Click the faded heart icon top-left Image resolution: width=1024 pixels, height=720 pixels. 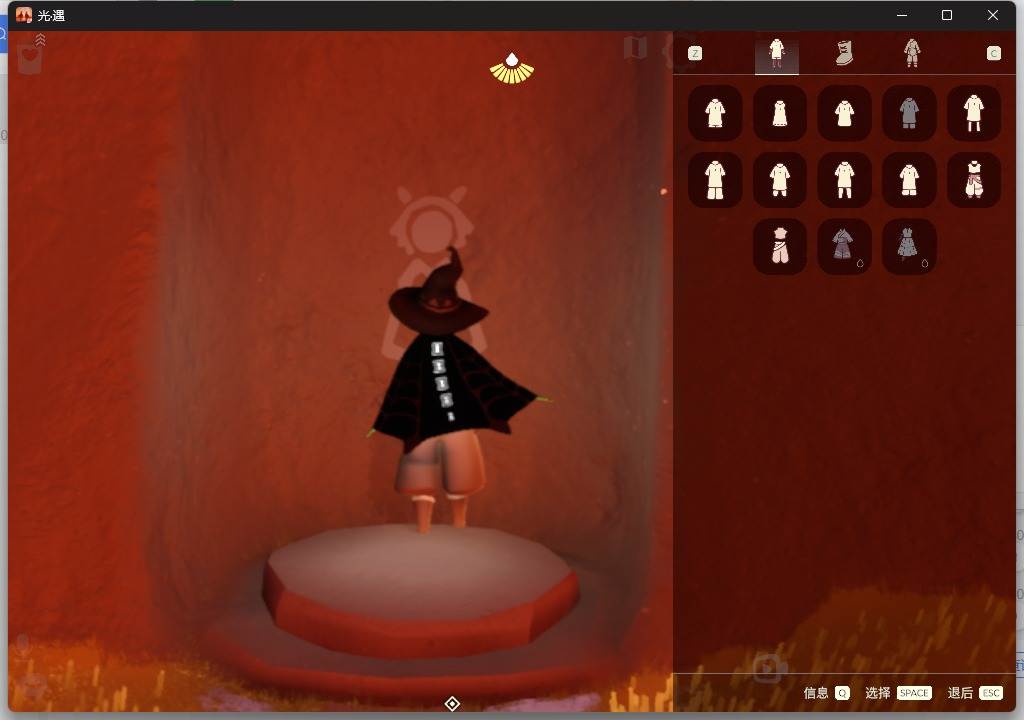(x=29, y=59)
